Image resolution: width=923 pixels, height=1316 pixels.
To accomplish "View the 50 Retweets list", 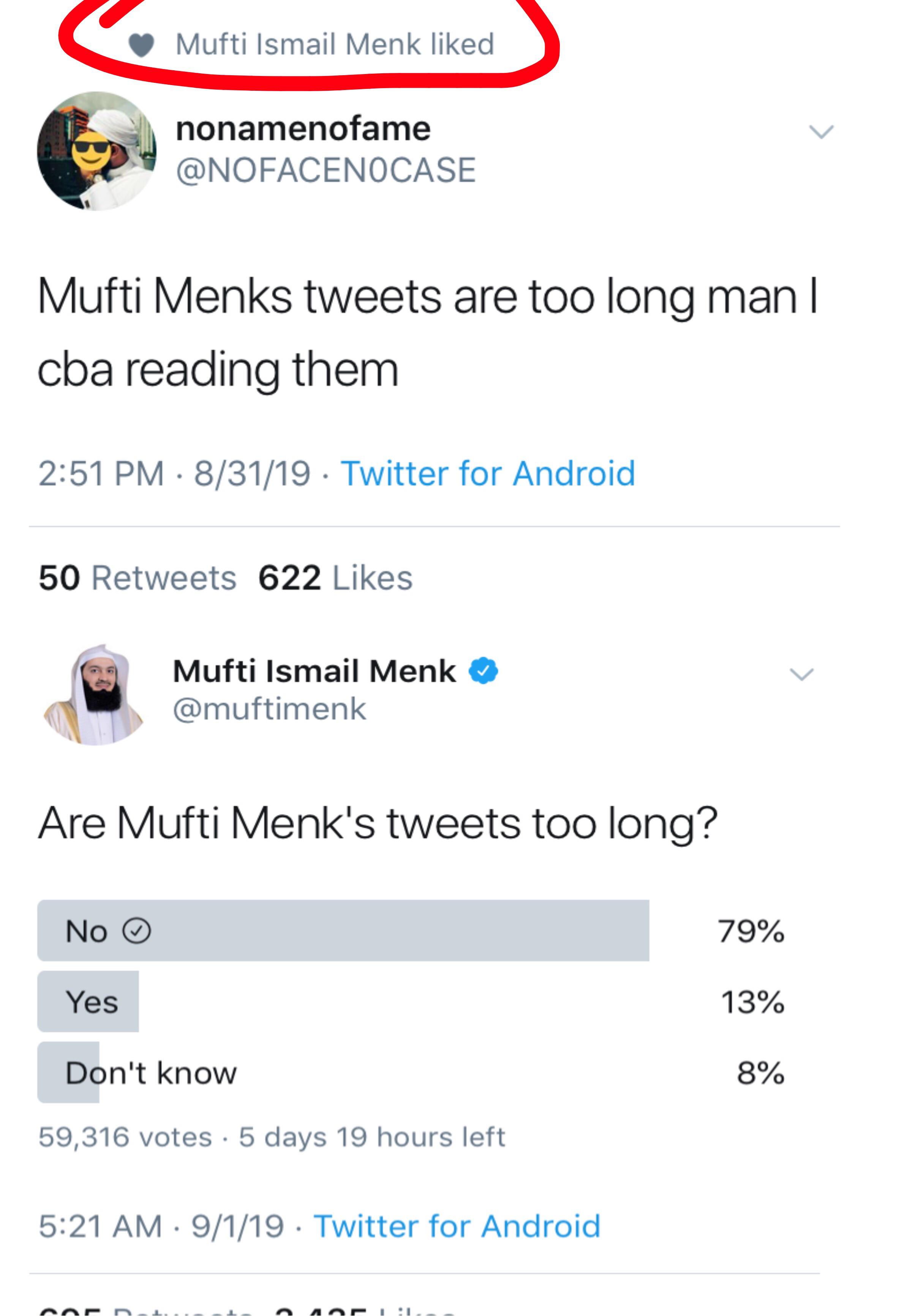I will (x=138, y=578).
